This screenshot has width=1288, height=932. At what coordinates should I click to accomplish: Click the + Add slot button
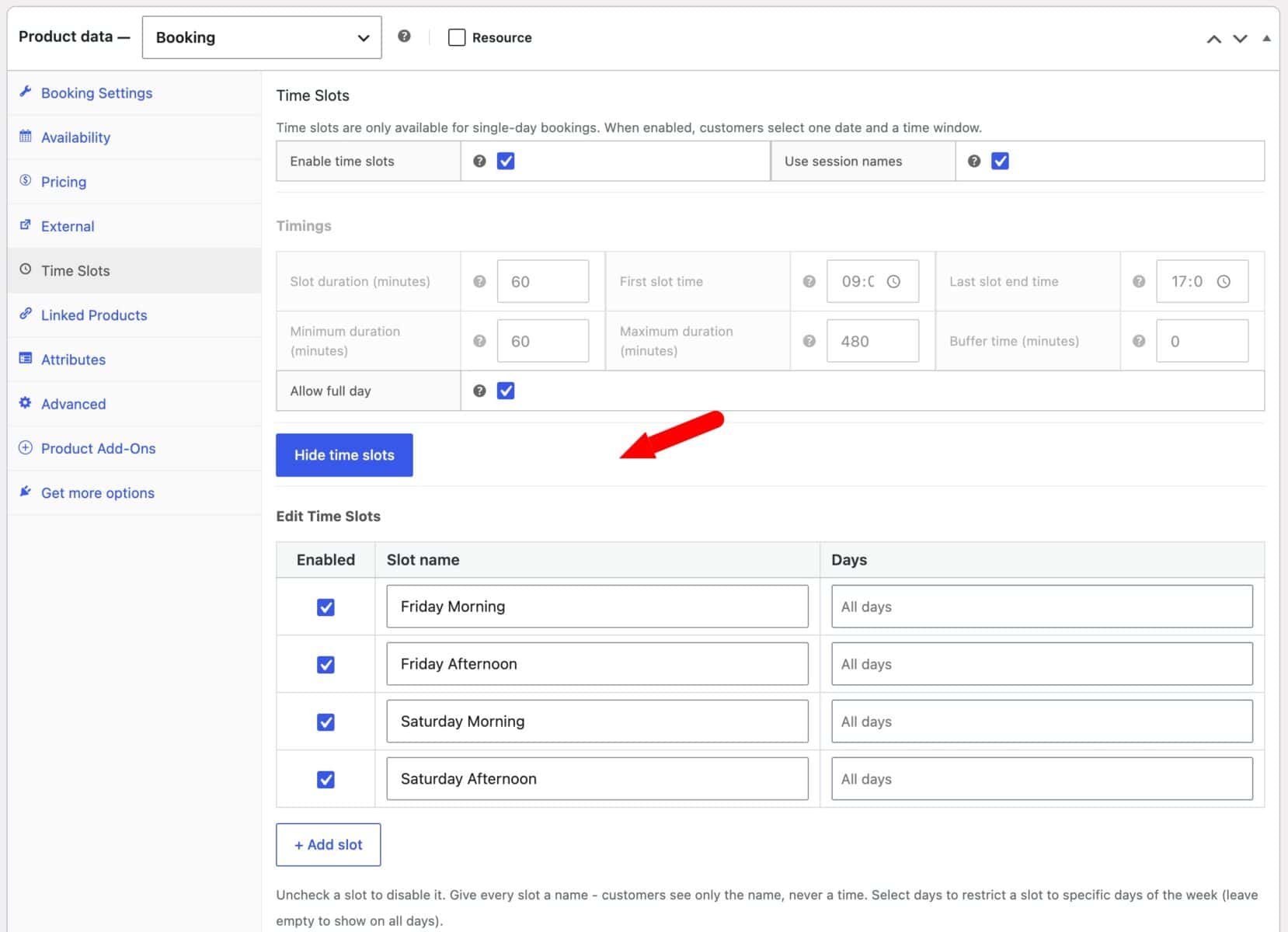328,844
